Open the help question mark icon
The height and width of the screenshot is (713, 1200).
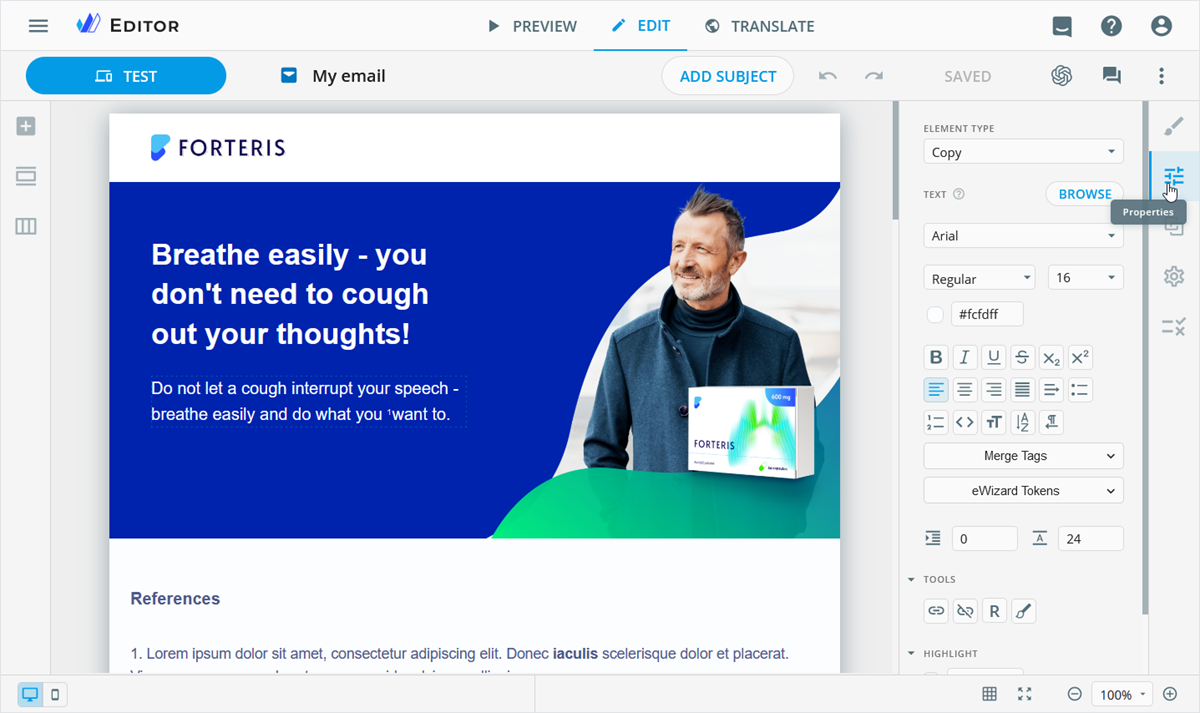1111,26
